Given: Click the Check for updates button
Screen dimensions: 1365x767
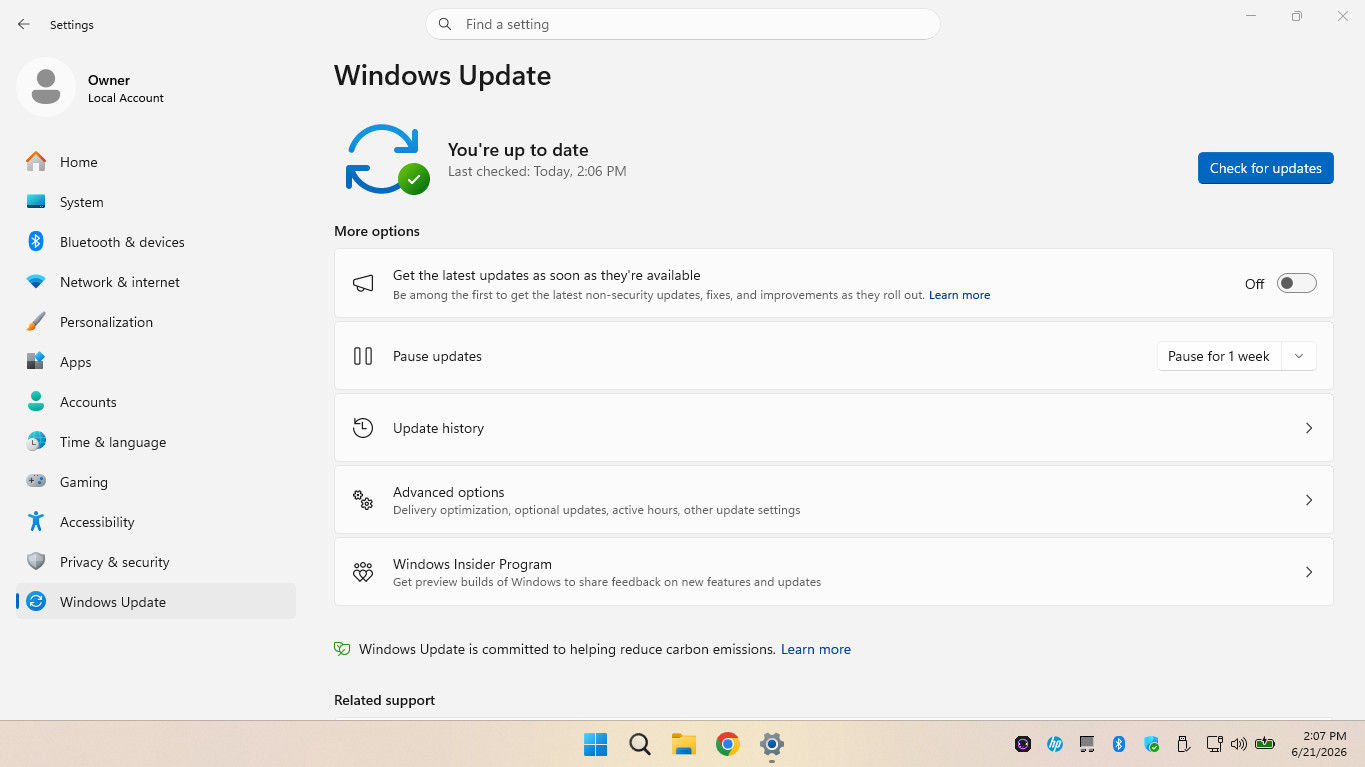Looking at the screenshot, I should point(1265,168).
